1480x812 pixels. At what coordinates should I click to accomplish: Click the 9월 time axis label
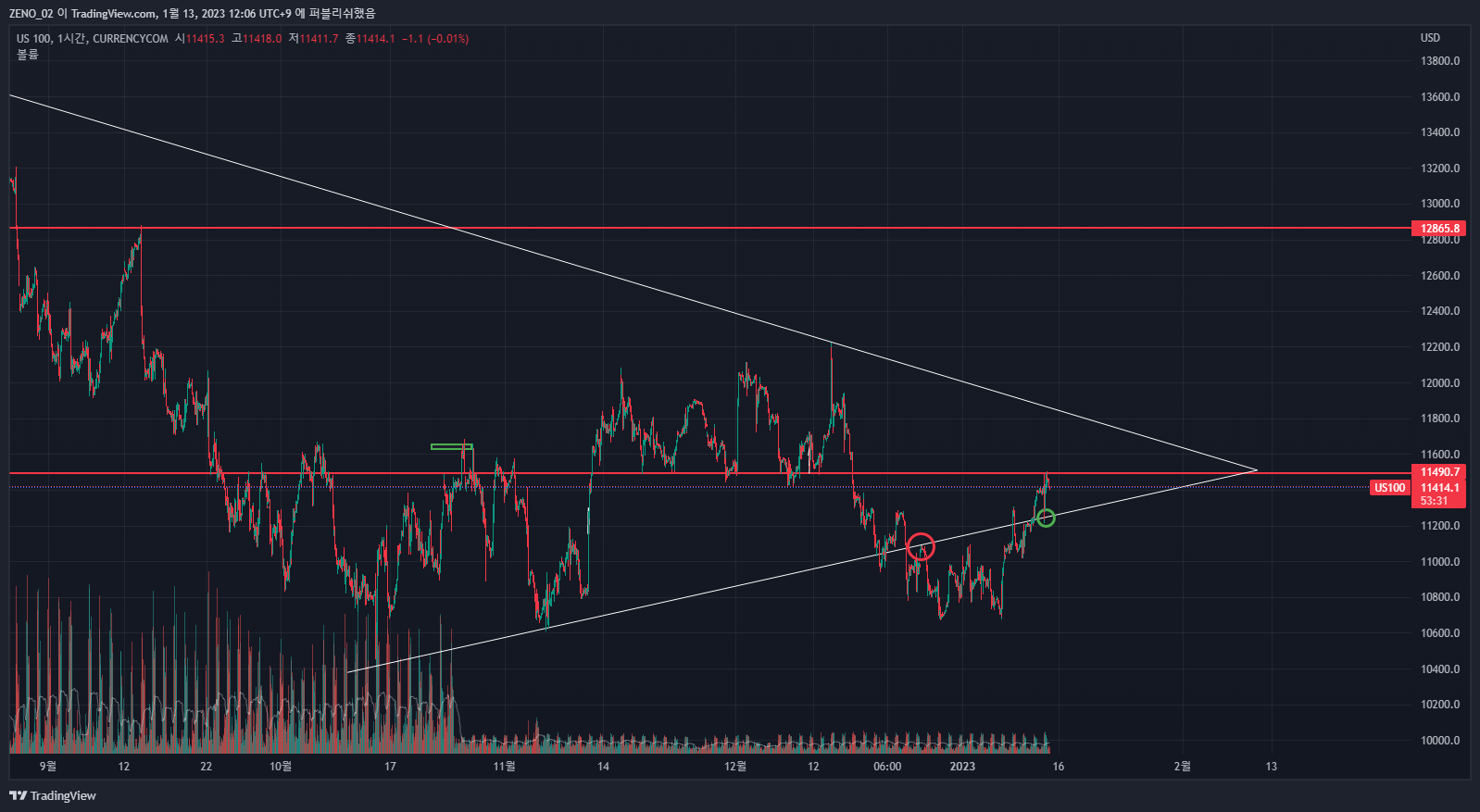click(48, 766)
